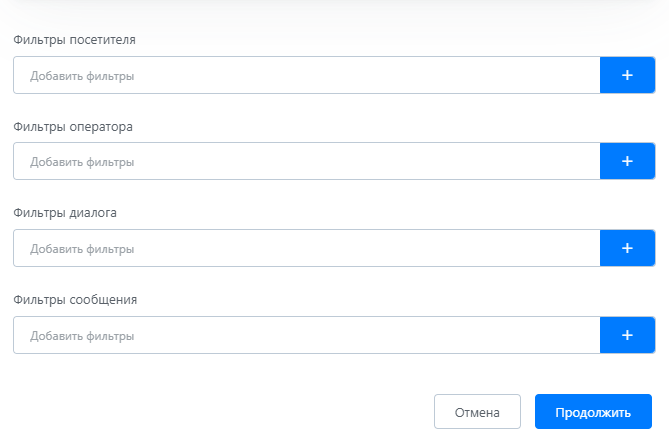Select the blue plus under Фильтры посетителя
Screen dimensions: 669x441
627,75
